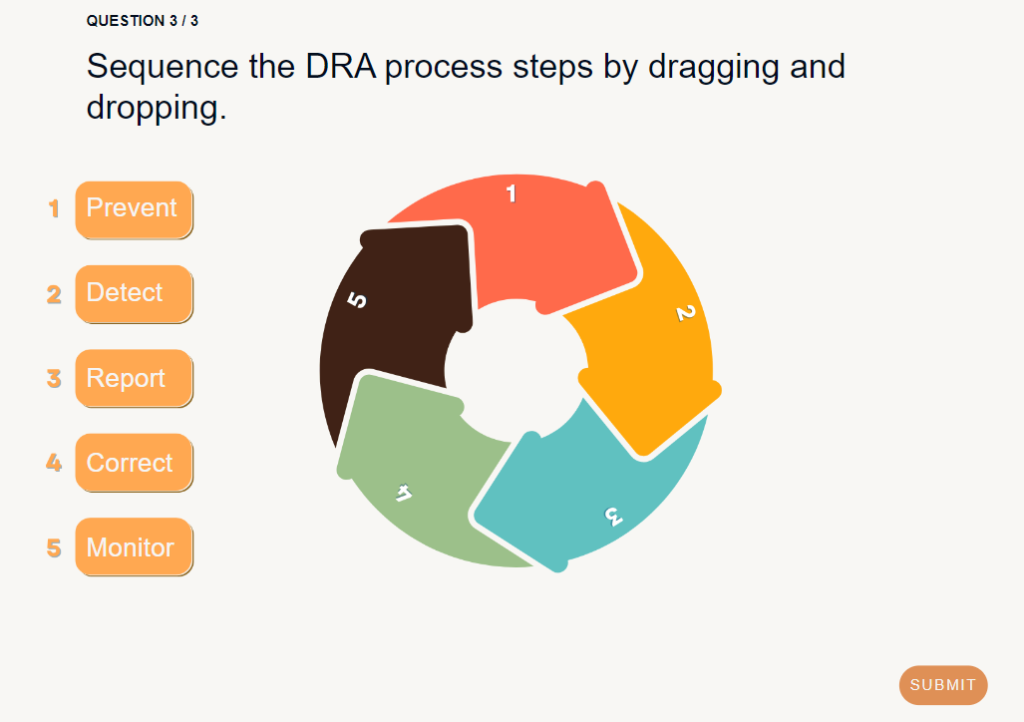Click the numeral 2 next to Detect
1024x722 pixels.
tap(53, 293)
